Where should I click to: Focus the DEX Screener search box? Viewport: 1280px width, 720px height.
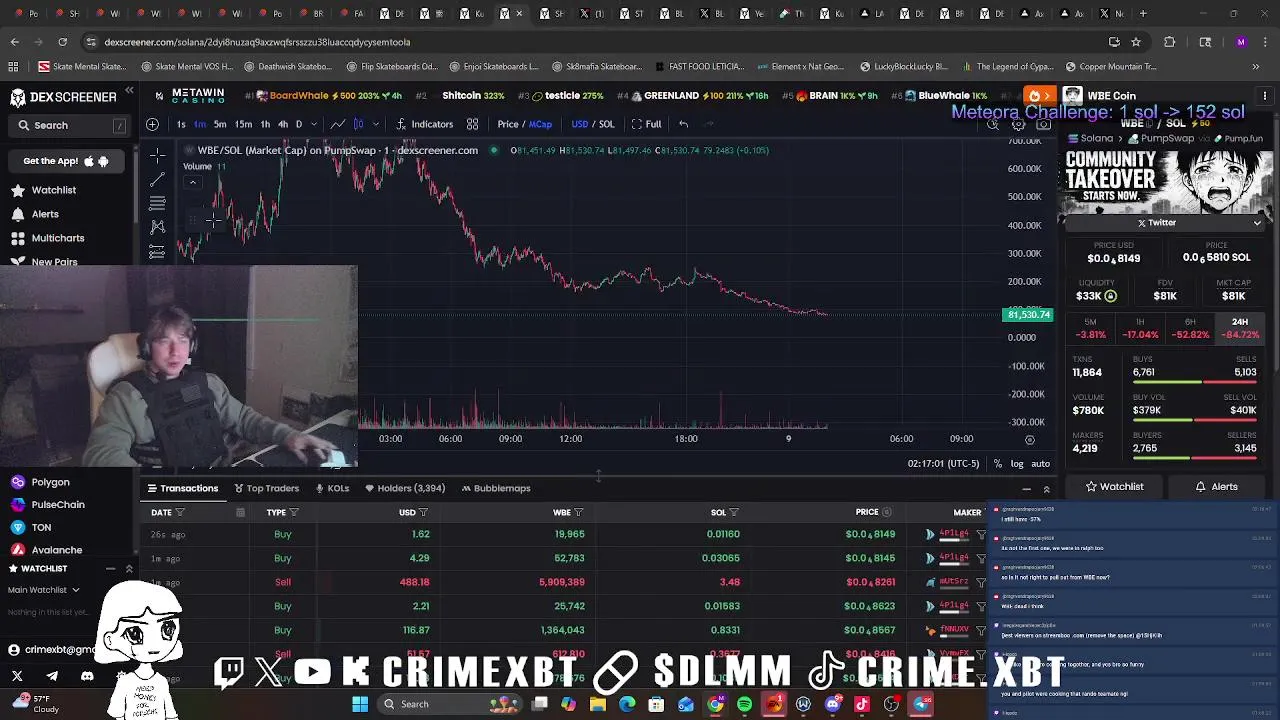point(69,125)
